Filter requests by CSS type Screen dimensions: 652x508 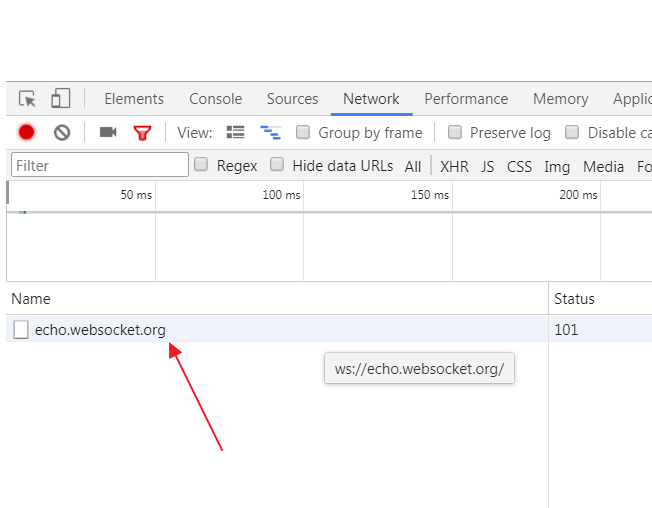pos(519,167)
